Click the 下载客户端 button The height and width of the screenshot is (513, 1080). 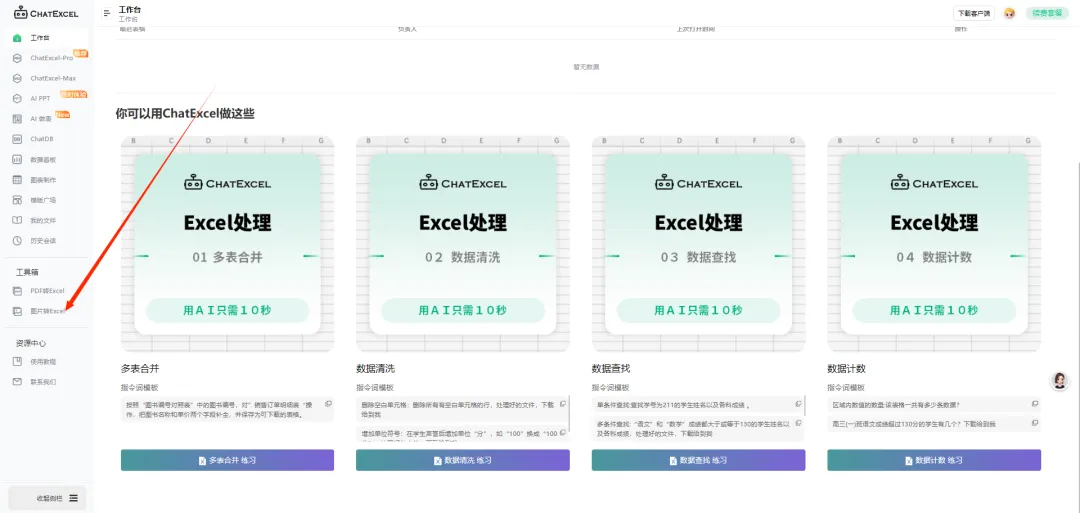[x=973, y=13]
